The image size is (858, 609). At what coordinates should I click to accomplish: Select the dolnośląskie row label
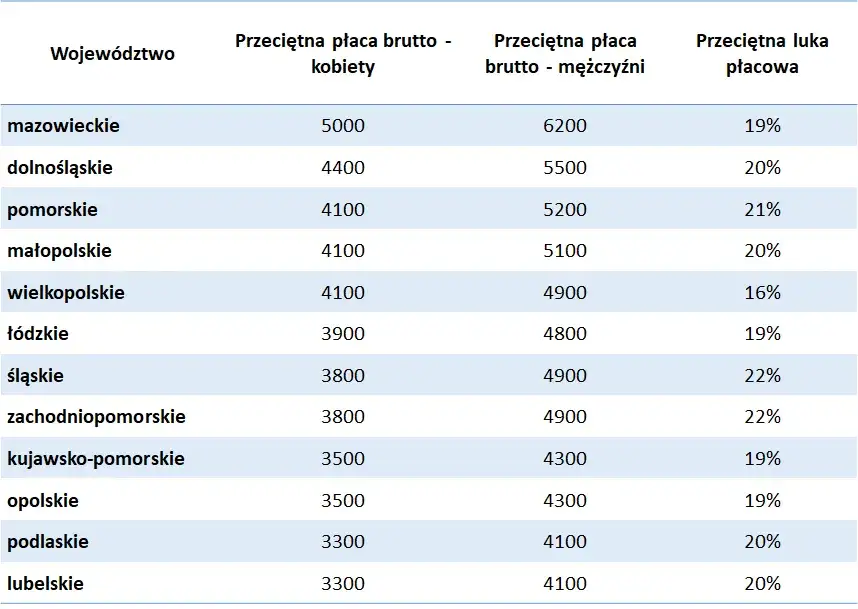click(x=60, y=167)
